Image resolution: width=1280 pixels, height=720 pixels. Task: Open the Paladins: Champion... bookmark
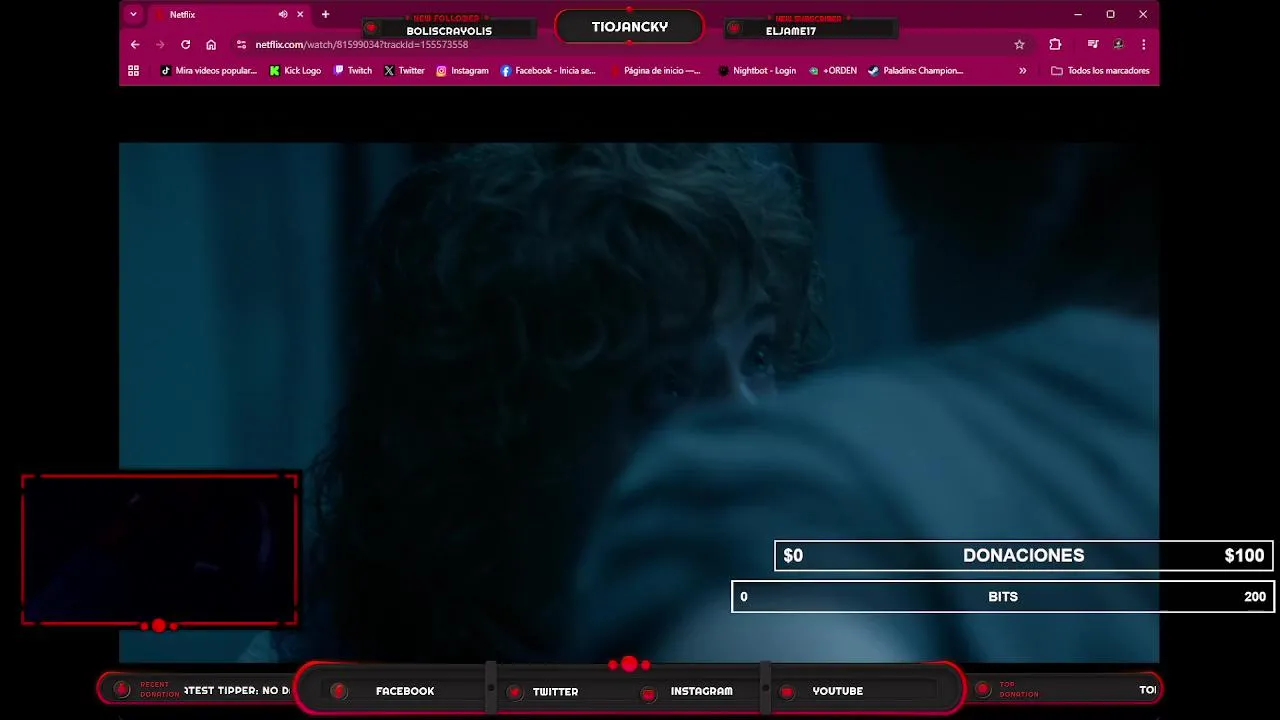(x=915, y=71)
